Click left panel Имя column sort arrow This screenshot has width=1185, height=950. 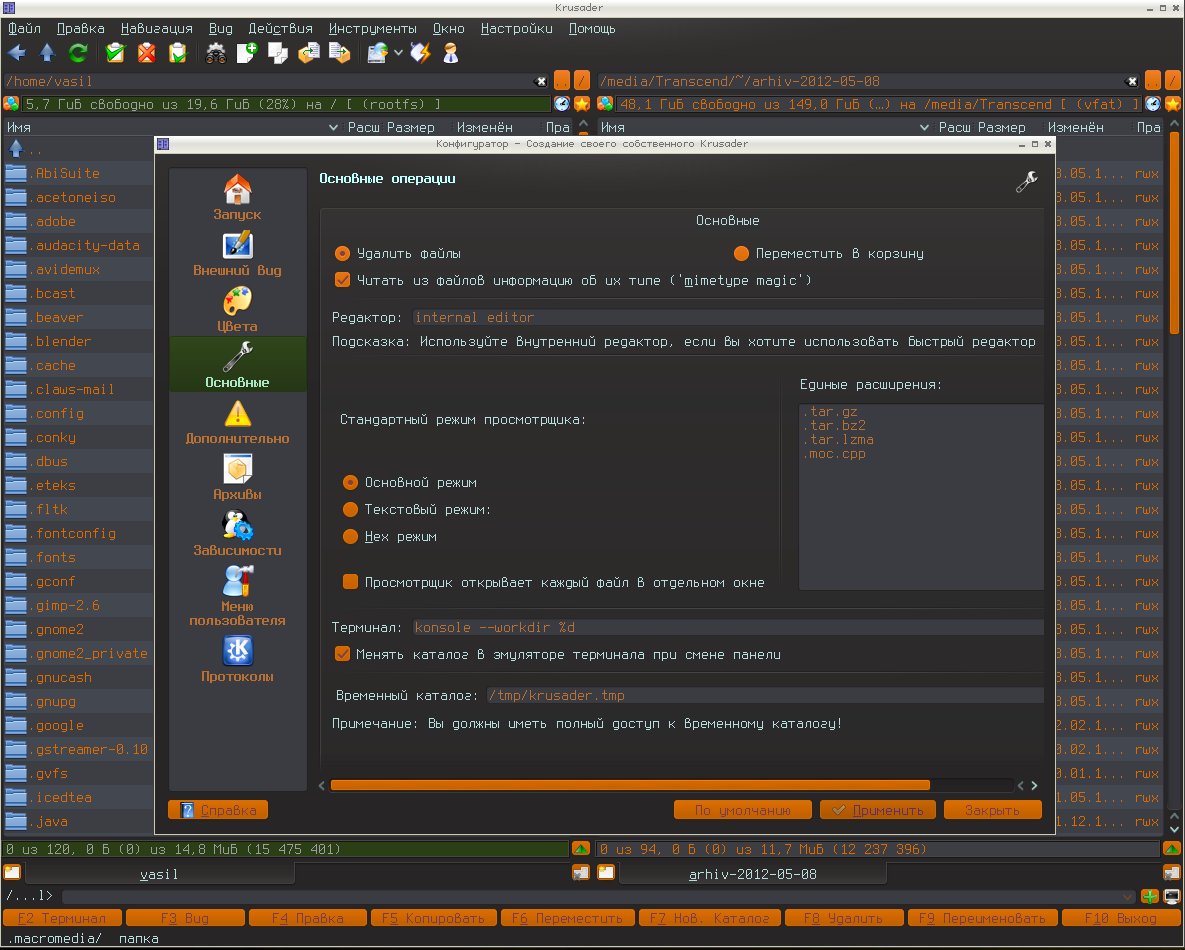click(x=333, y=128)
